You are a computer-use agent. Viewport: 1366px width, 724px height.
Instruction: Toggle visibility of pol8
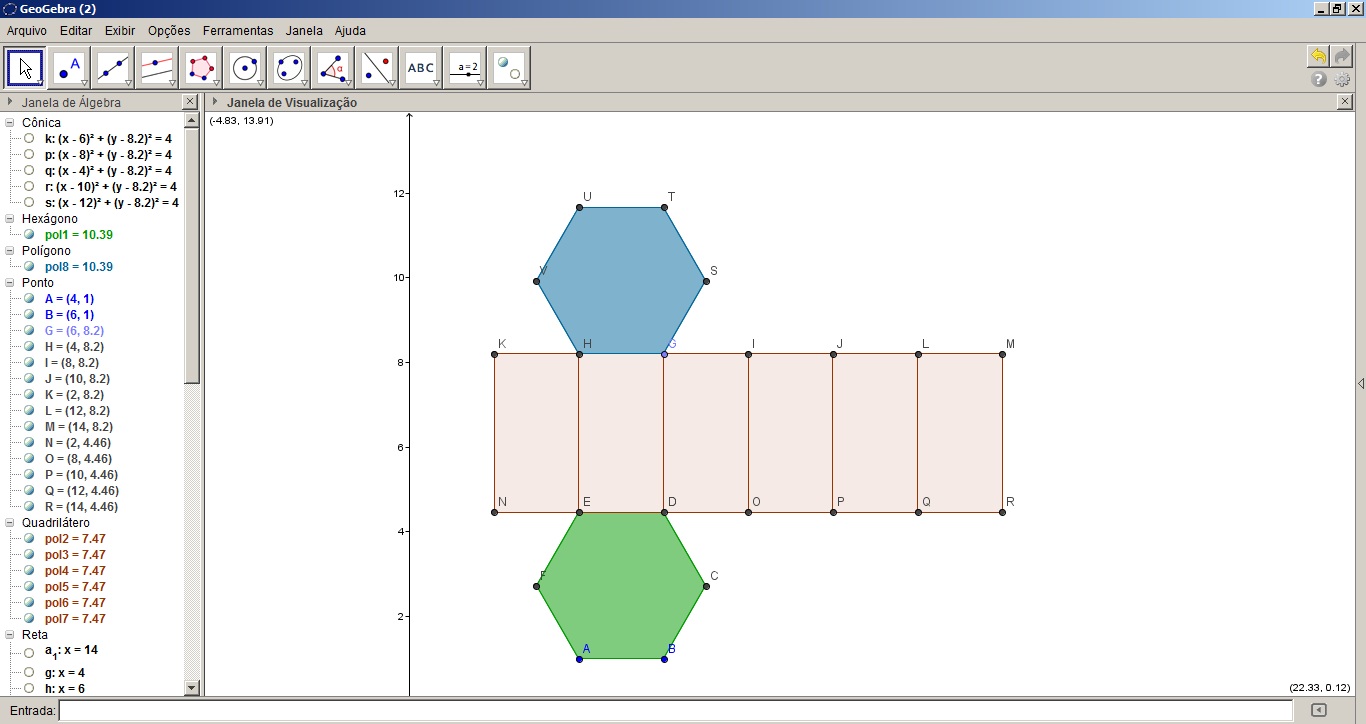point(29,267)
